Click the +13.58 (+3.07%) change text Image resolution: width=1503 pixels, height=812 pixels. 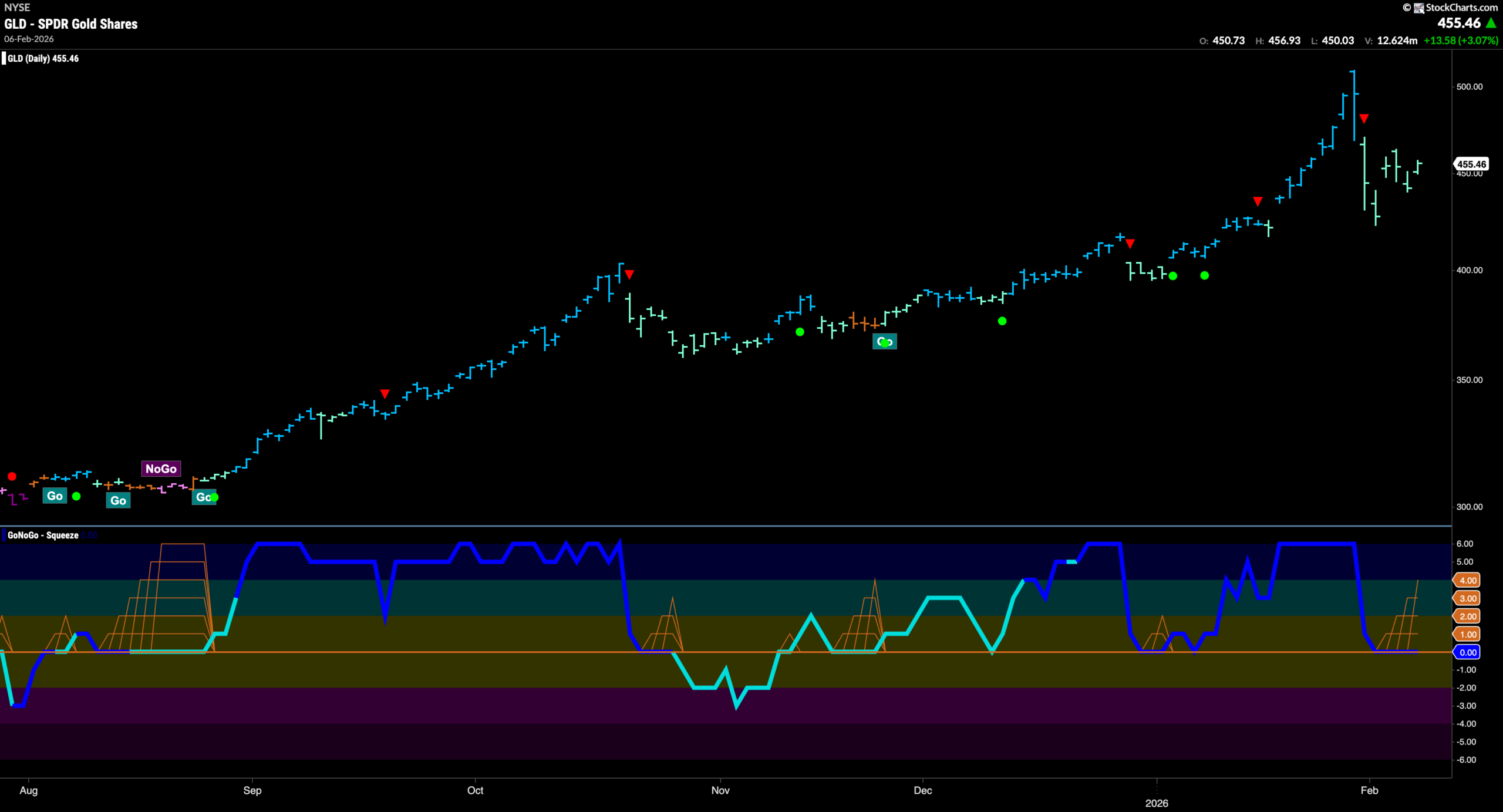(1461, 41)
